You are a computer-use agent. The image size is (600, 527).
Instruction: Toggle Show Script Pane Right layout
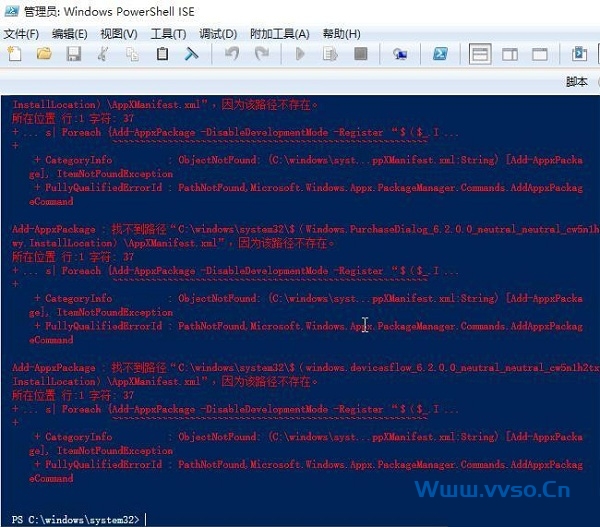point(510,54)
